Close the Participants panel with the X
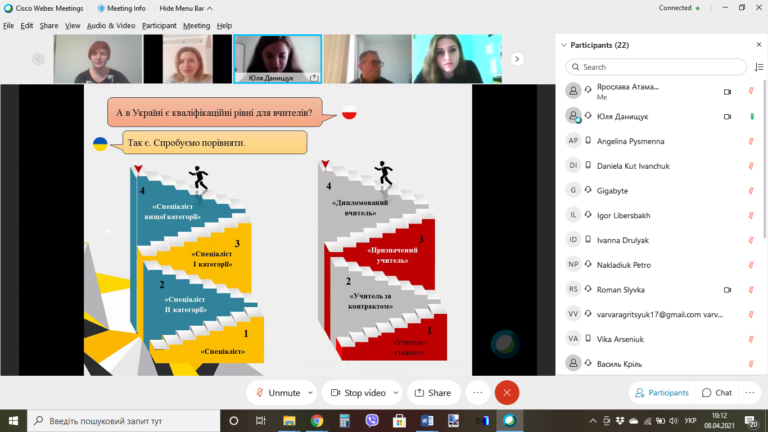The image size is (768, 432). (x=759, y=45)
